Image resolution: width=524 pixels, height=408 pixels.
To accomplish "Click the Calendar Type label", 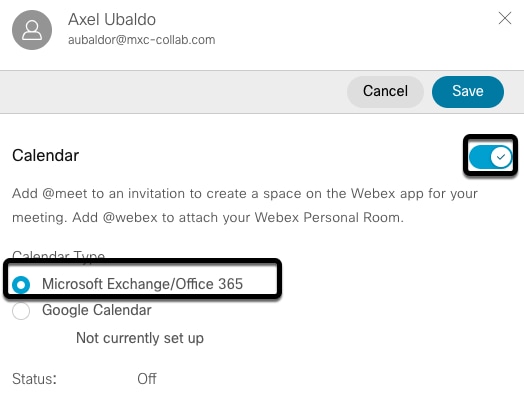I will click(x=58, y=255).
